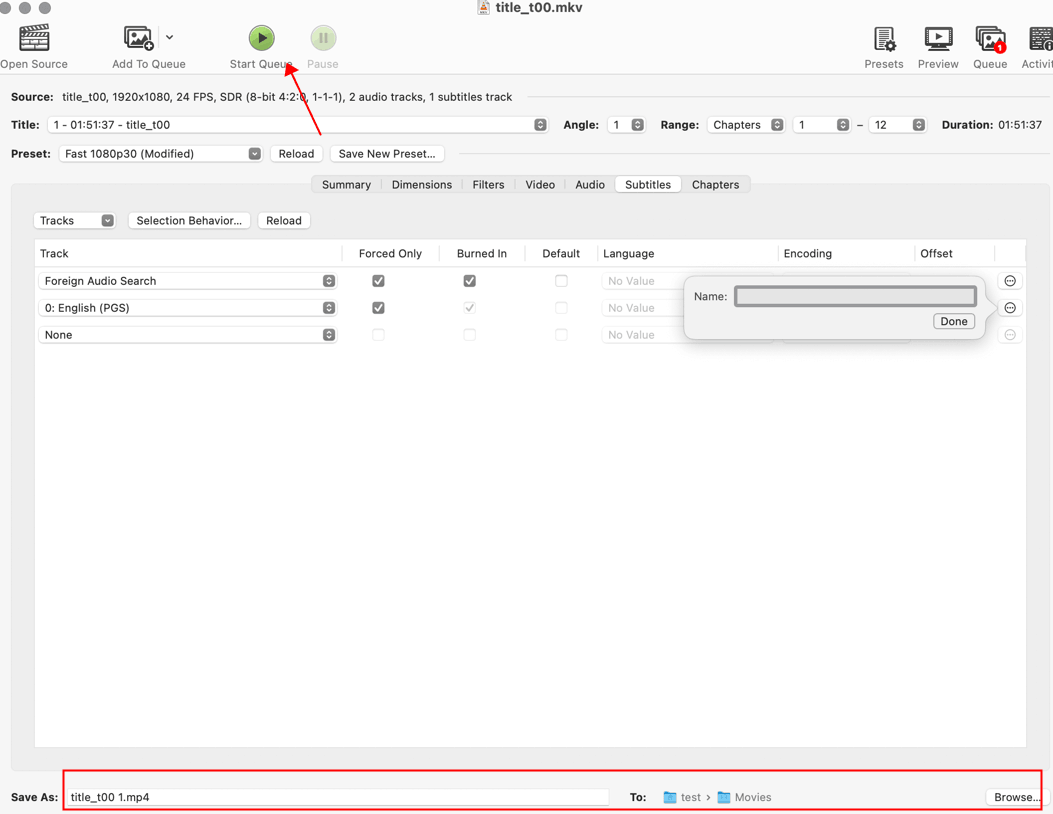Toggle Burned In for Foreign Audio Search
This screenshot has width=1053, height=814.
click(469, 281)
